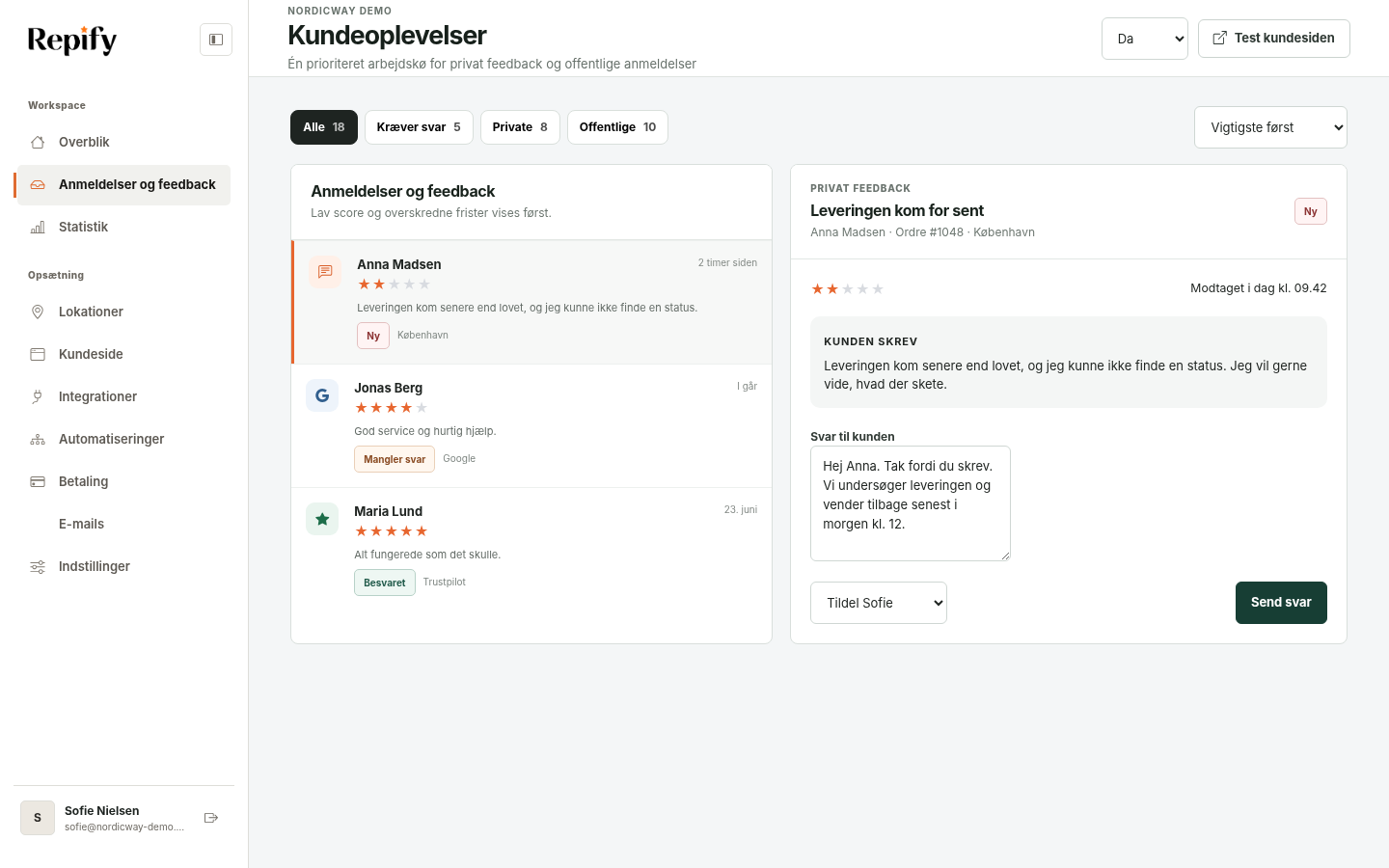This screenshot has width=1389, height=868.
Task: Click the Trustpilot star icon on Maria Lund's review
Action: [x=322, y=519]
